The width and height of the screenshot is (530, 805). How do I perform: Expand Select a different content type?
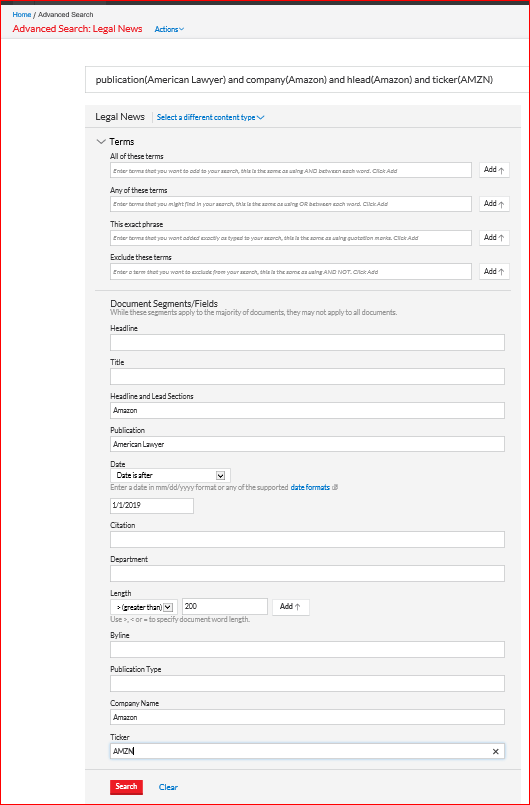pos(211,118)
